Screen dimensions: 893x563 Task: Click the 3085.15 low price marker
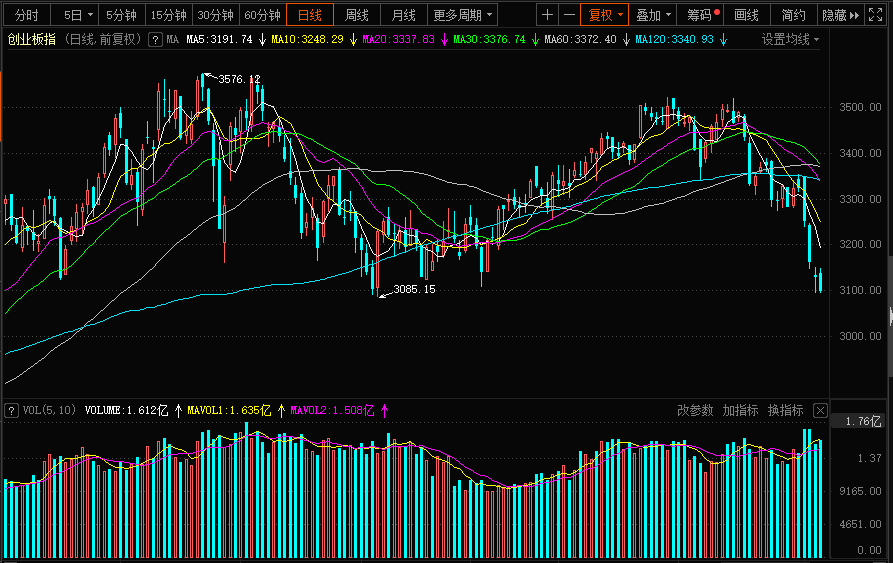(x=414, y=289)
